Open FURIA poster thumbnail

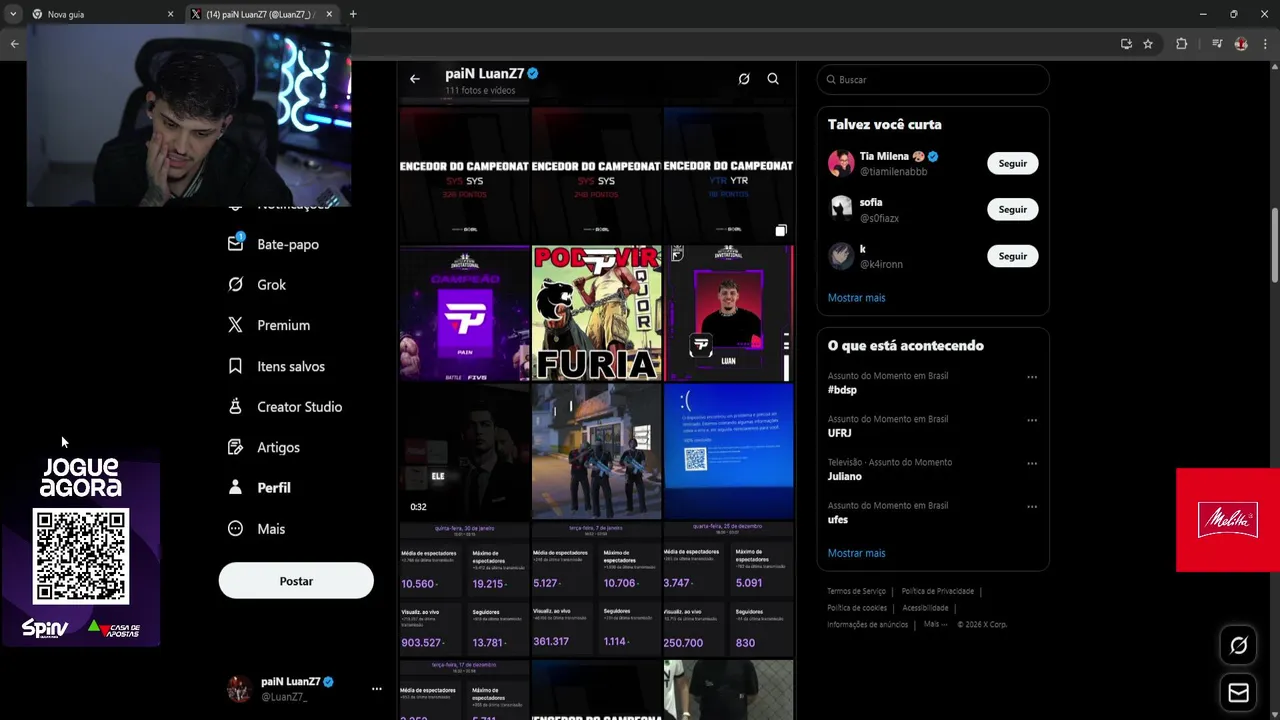click(597, 313)
